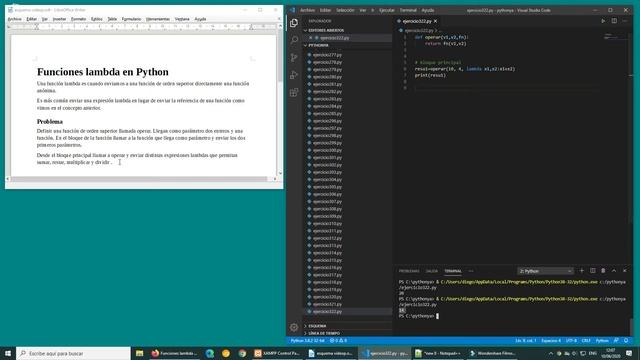Image resolution: width=640 pixels, height=360 pixels.
Task: Switch to Wondershare Filmora taskbar item
Action: click(491, 353)
